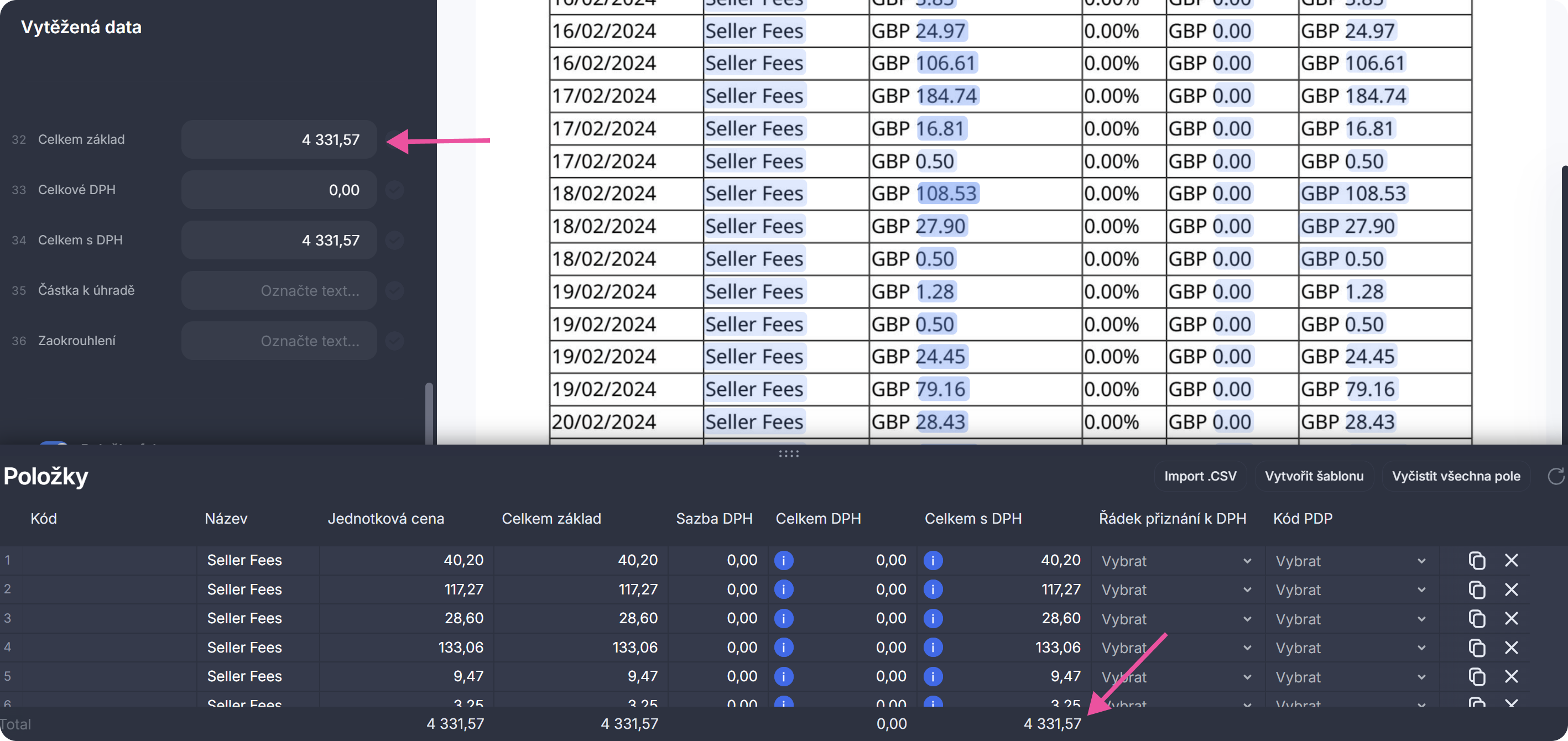Image resolution: width=1568 pixels, height=741 pixels.
Task: Remove row 5 with its X icon
Action: (x=1511, y=676)
